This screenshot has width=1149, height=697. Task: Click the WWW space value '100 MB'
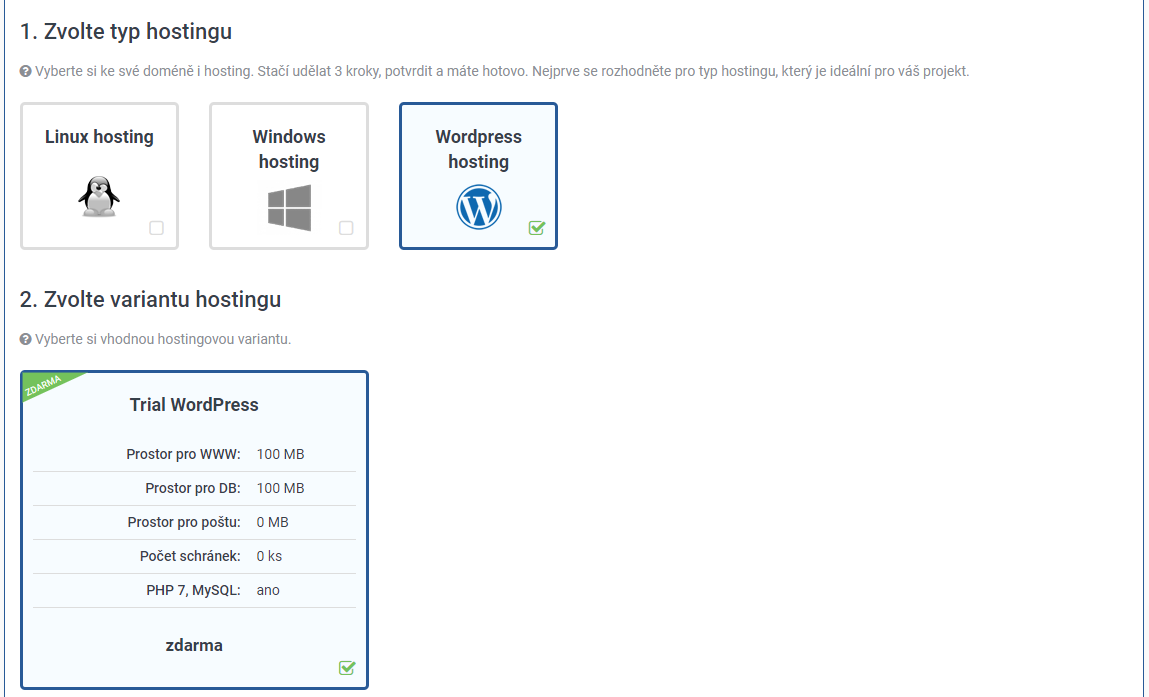[x=280, y=454]
